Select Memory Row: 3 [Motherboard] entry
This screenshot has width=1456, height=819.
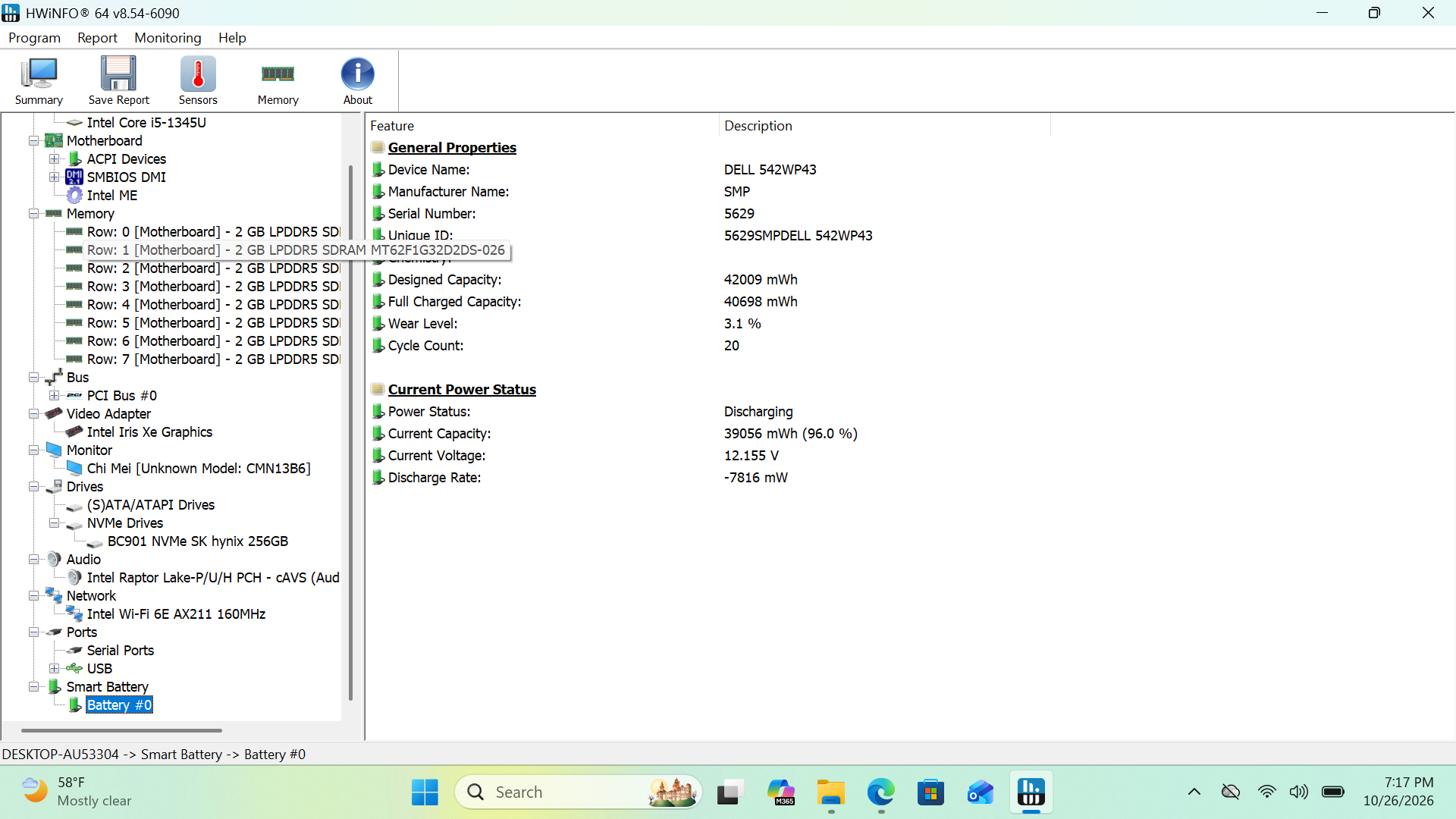click(x=213, y=287)
